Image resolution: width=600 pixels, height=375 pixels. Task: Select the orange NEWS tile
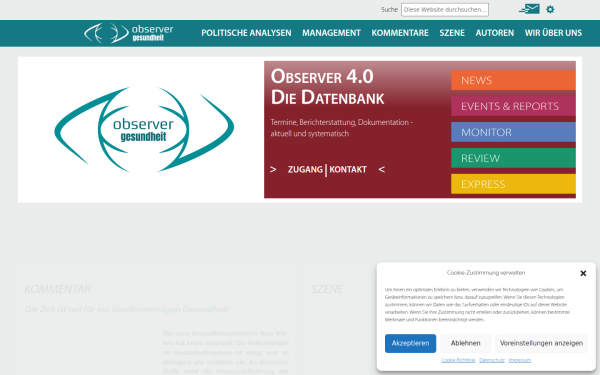point(513,80)
